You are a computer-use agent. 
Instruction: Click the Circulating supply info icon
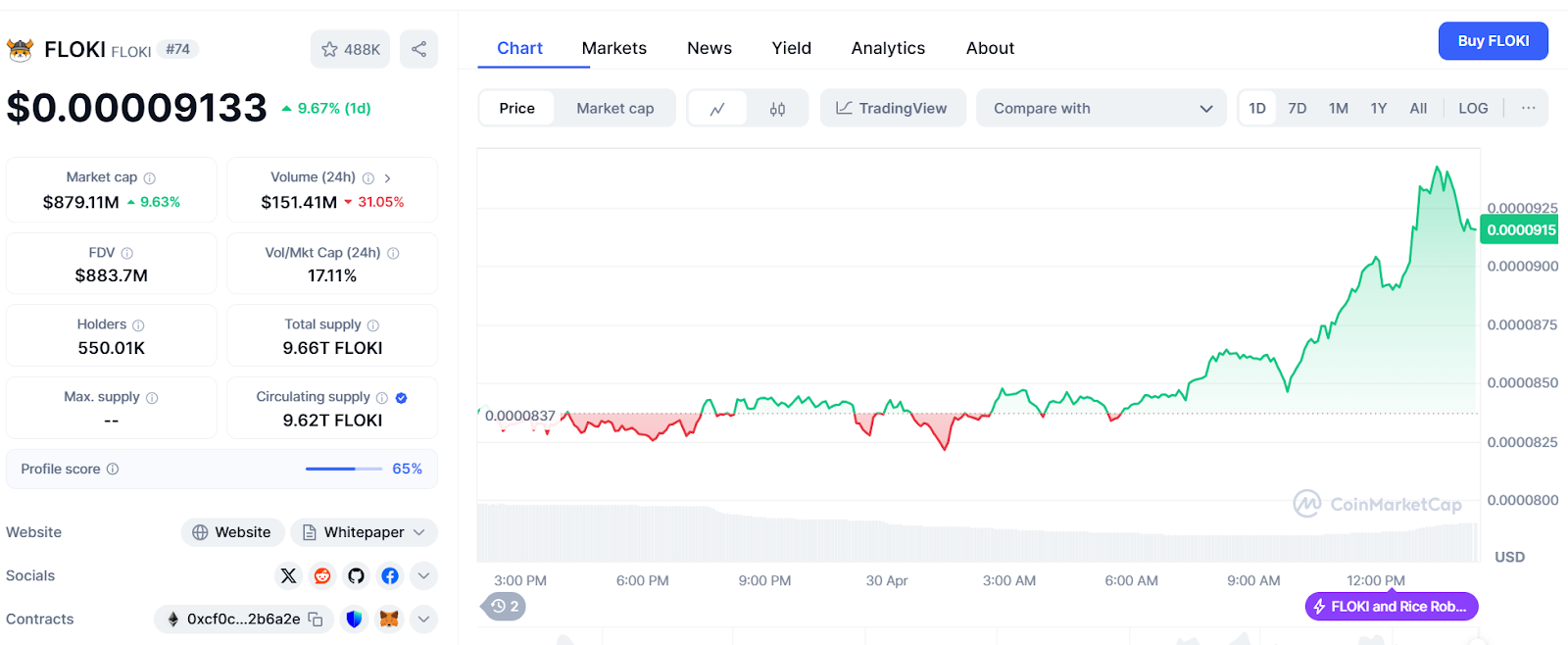(x=382, y=398)
